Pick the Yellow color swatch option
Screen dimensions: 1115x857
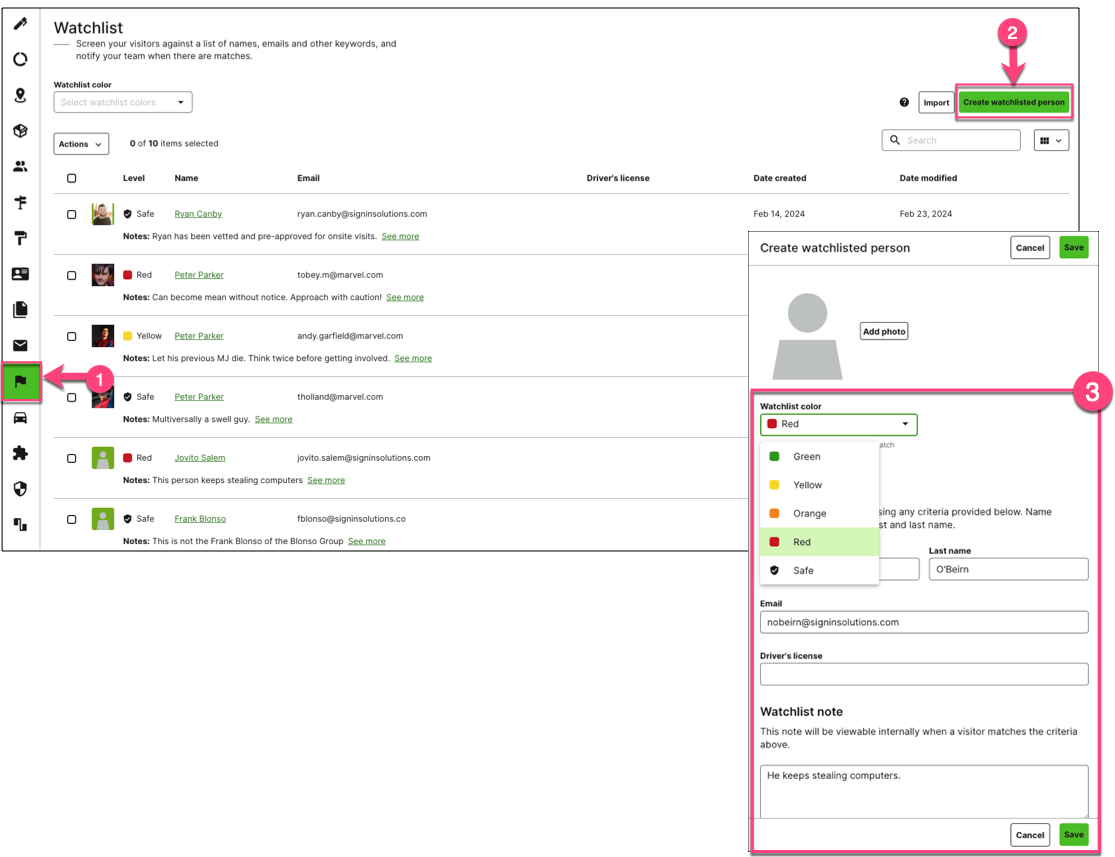pyautogui.click(x=807, y=485)
